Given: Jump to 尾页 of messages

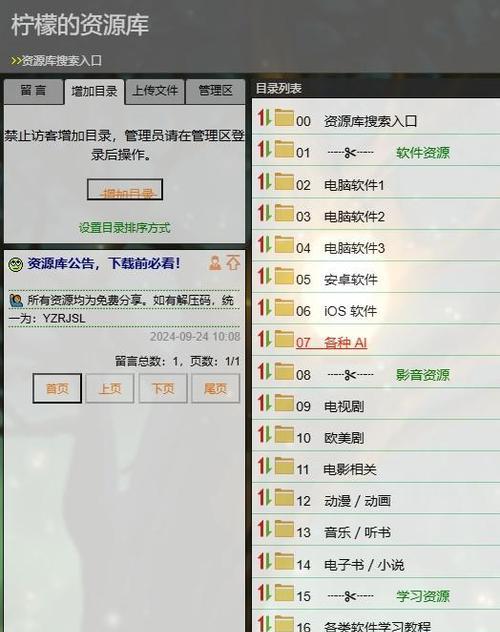Looking at the screenshot, I should click(x=216, y=389).
